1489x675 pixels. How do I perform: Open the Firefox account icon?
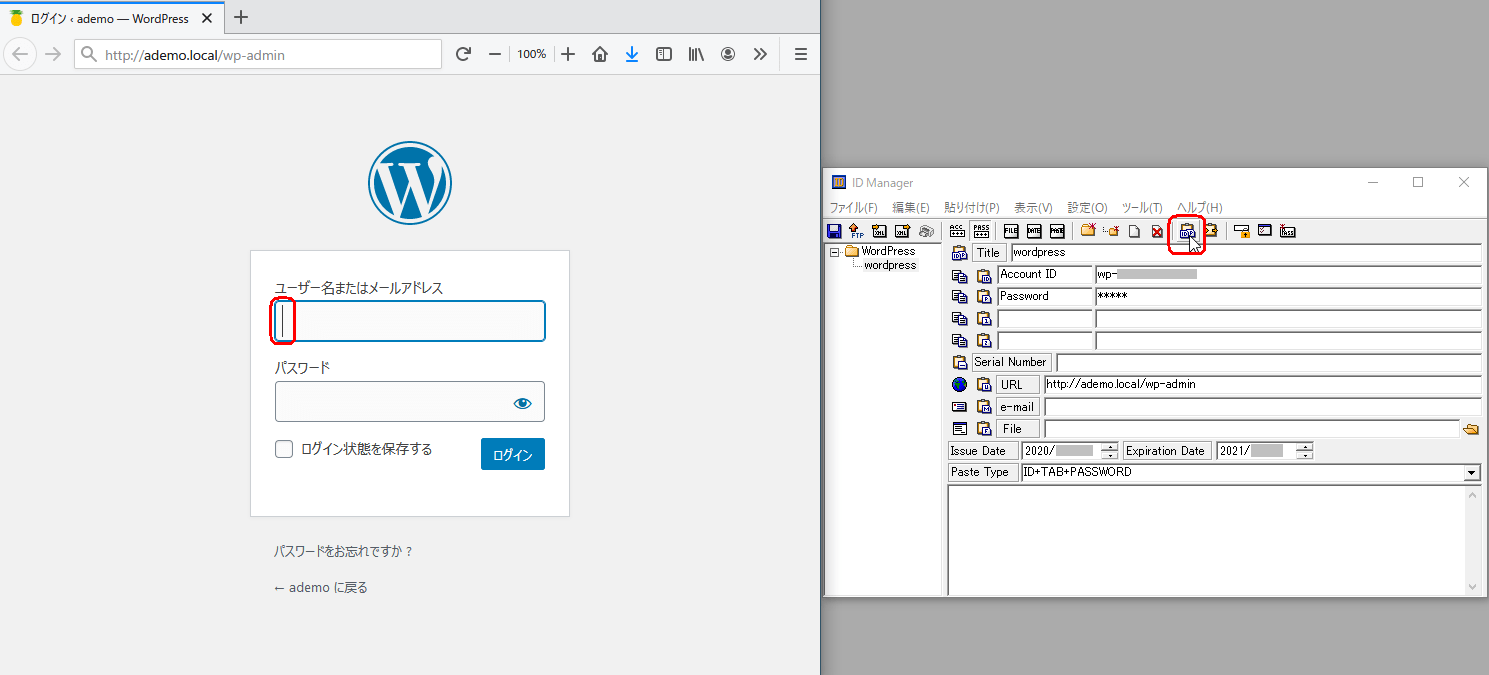pos(728,54)
